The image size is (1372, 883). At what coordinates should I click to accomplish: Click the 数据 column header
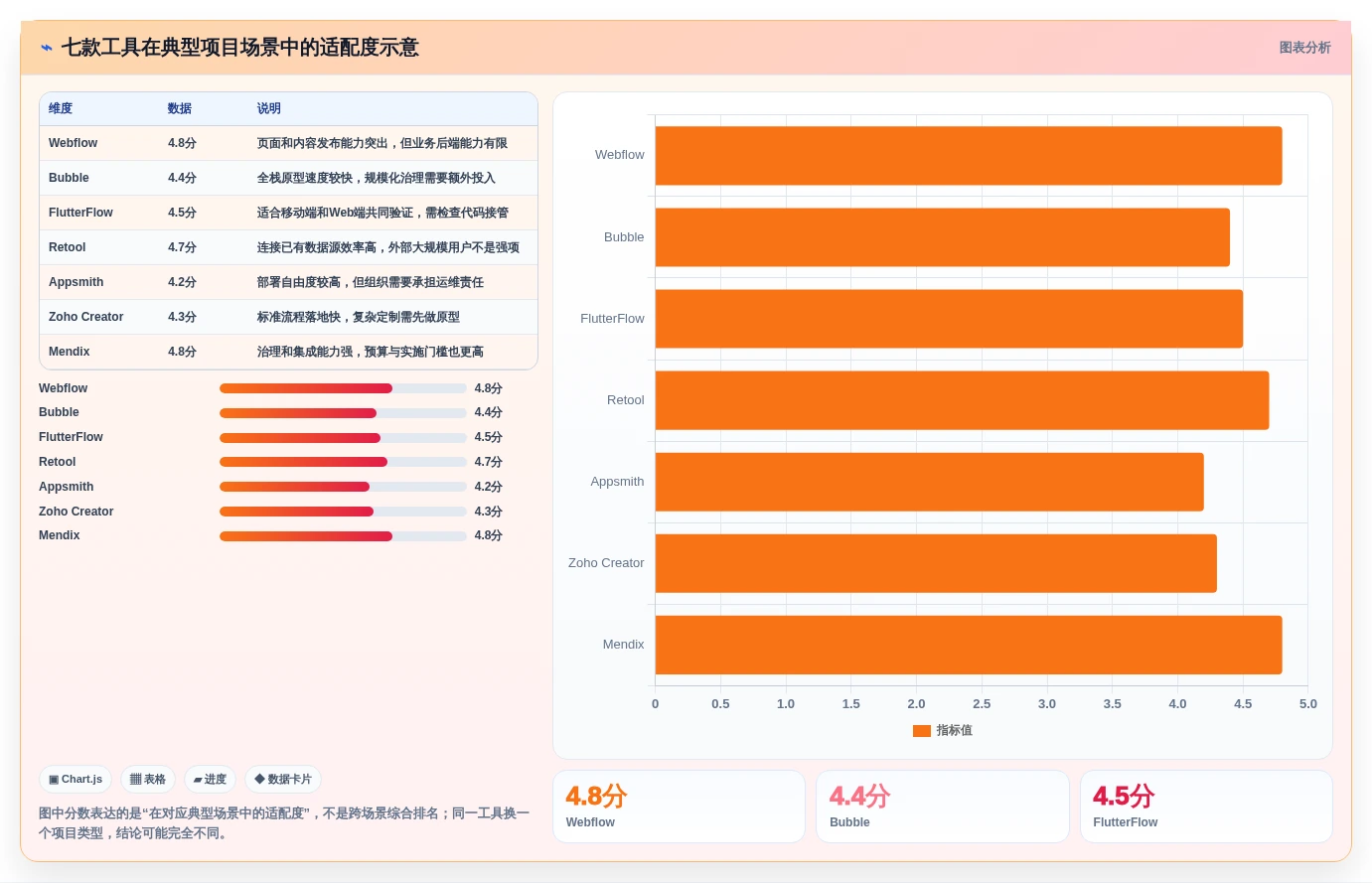180,109
